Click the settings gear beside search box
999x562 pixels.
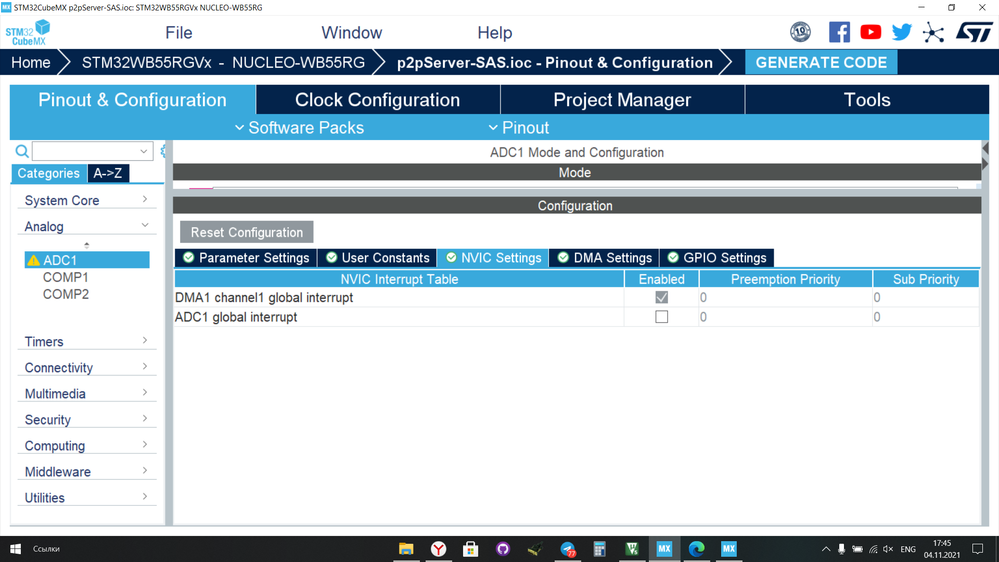click(x=163, y=151)
